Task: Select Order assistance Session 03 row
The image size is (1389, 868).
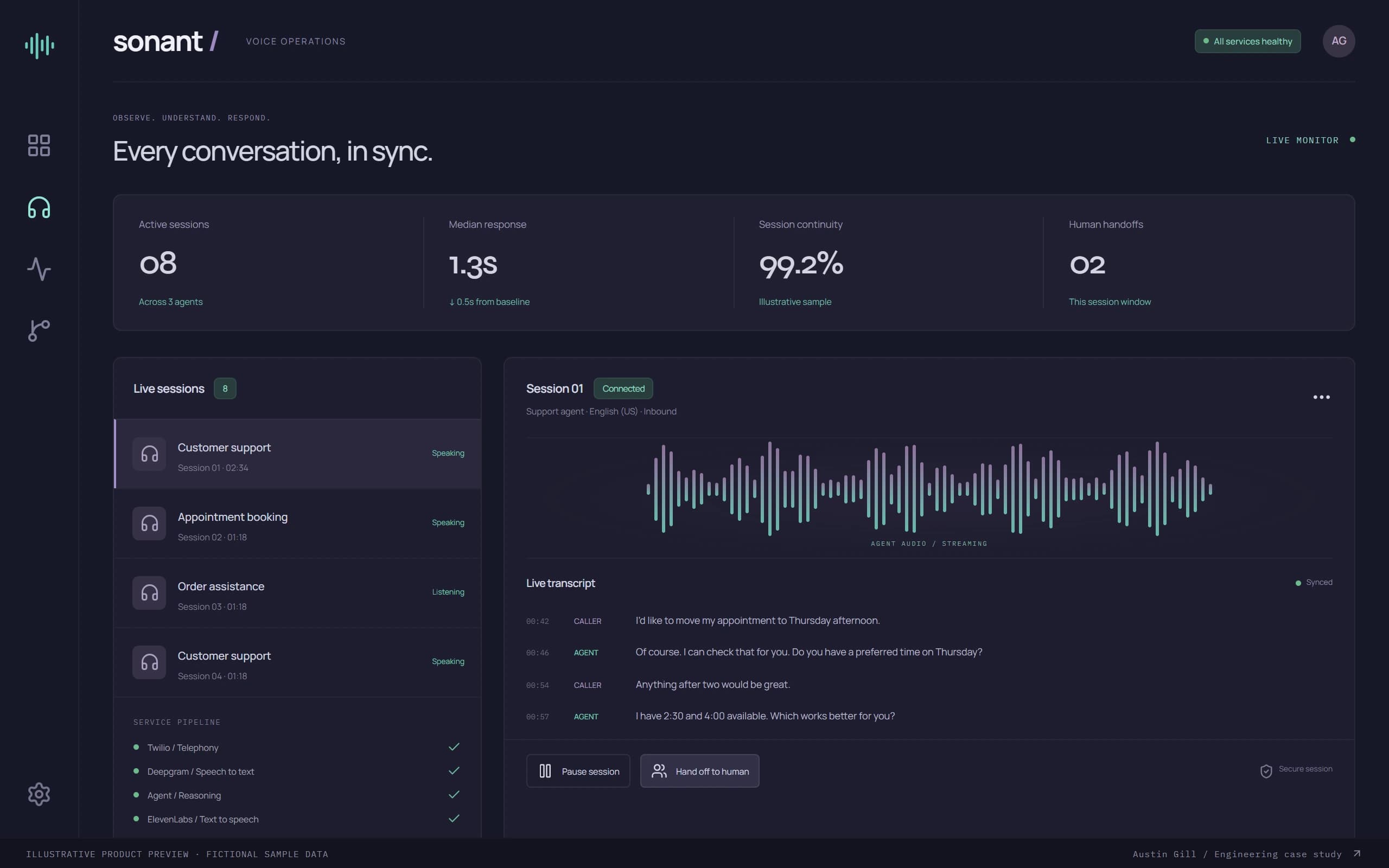Action: (297, 593)
